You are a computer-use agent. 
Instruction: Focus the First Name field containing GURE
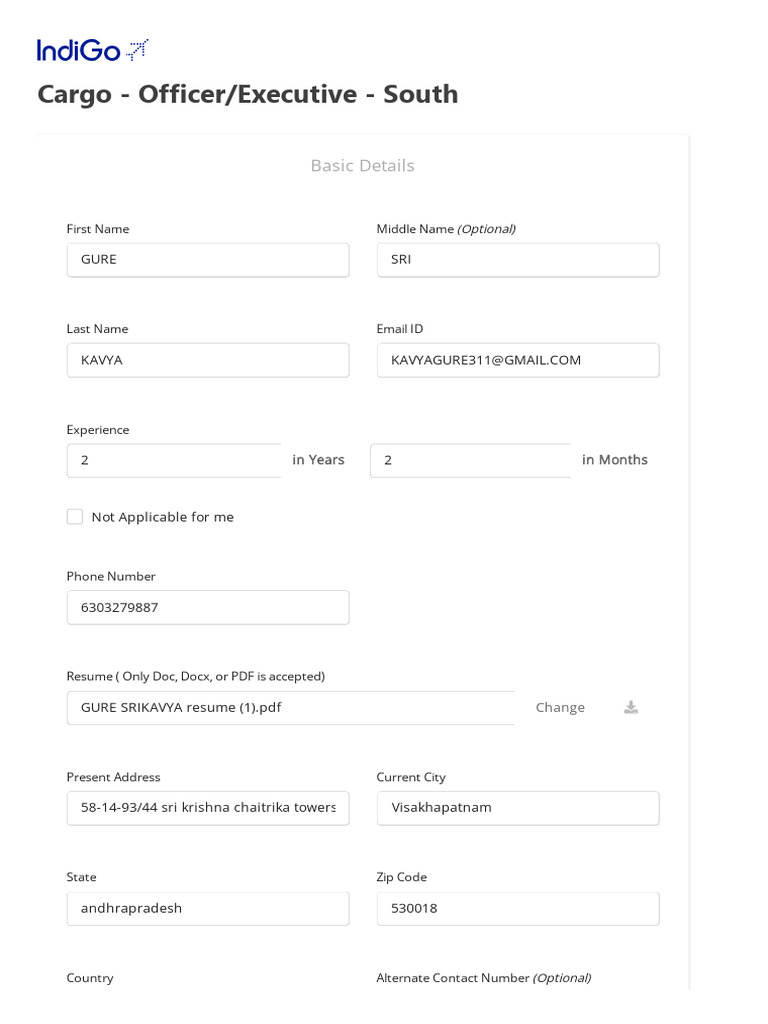tap(208, 260)
